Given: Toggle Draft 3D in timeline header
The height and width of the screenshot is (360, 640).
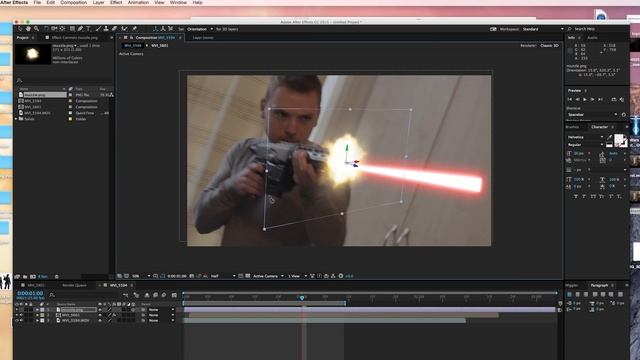Looking at the screenshot, I should (136, 295).
